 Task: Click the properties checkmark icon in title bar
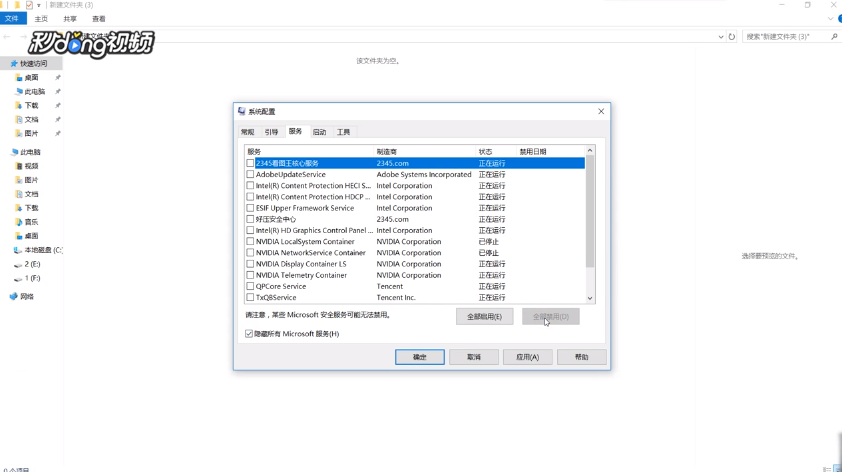[29, 5]
